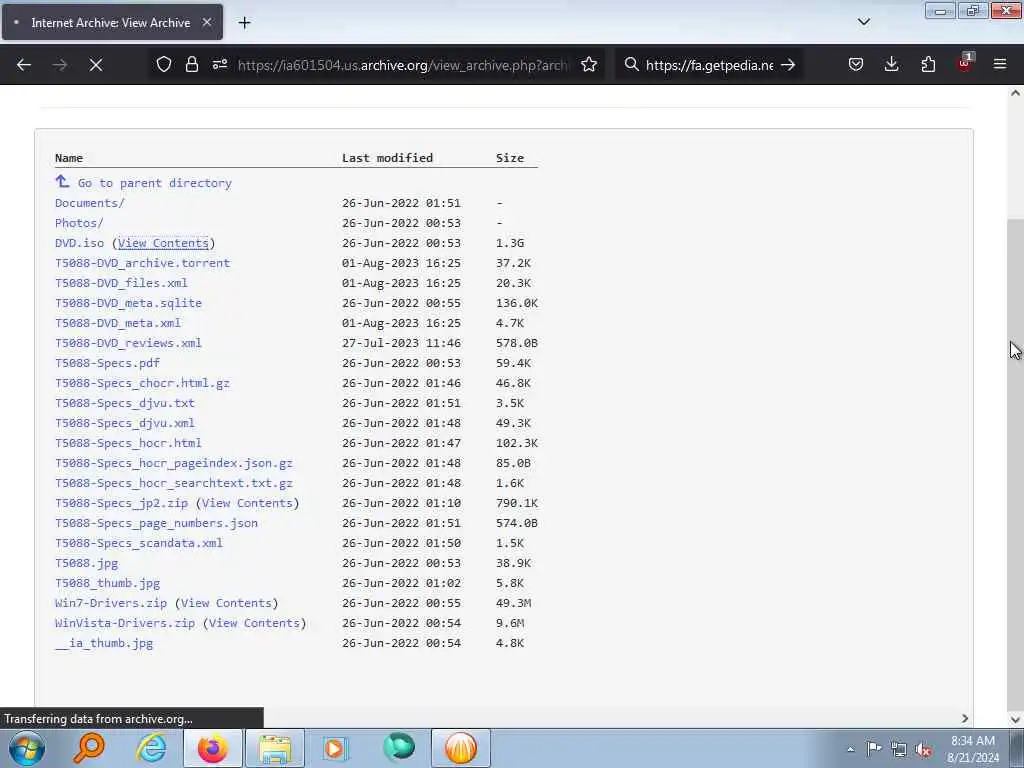Open T5088-DVD_meta.xml
The image size is (1024, 768).
coord(118,323)
